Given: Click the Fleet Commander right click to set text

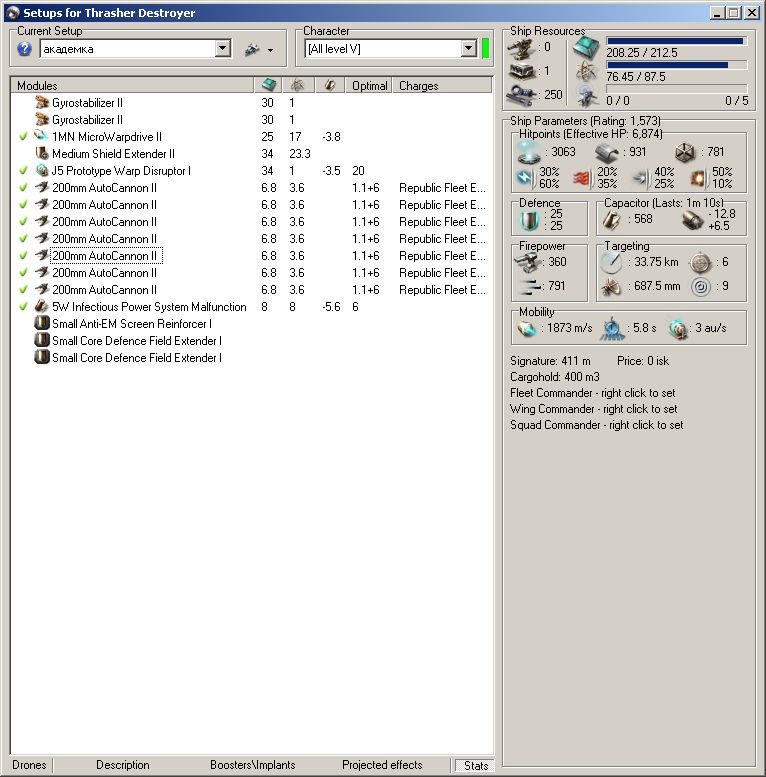Looking at the screenshot, I should (x=593, y=393).
